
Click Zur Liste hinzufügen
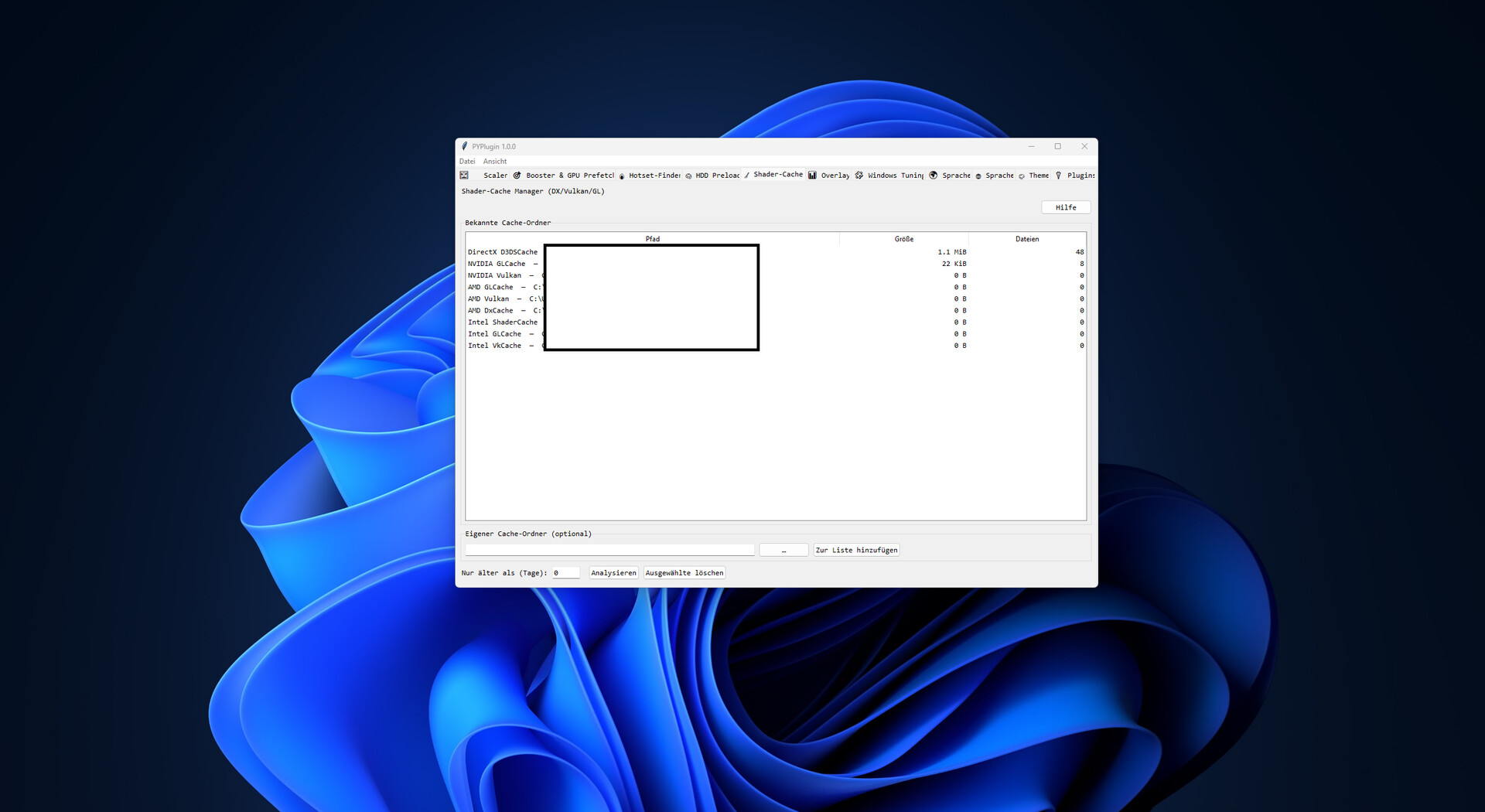click(x=856, y=549)
